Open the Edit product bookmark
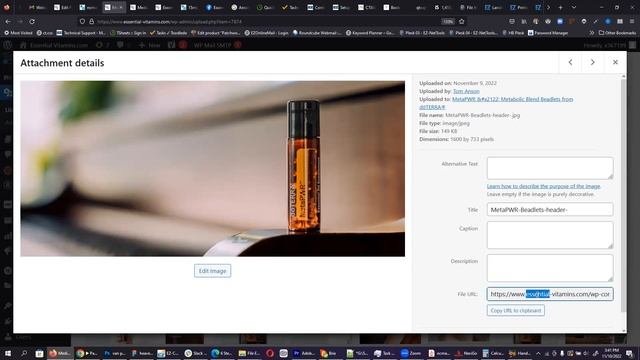640x360 pixels. (216, 33)
